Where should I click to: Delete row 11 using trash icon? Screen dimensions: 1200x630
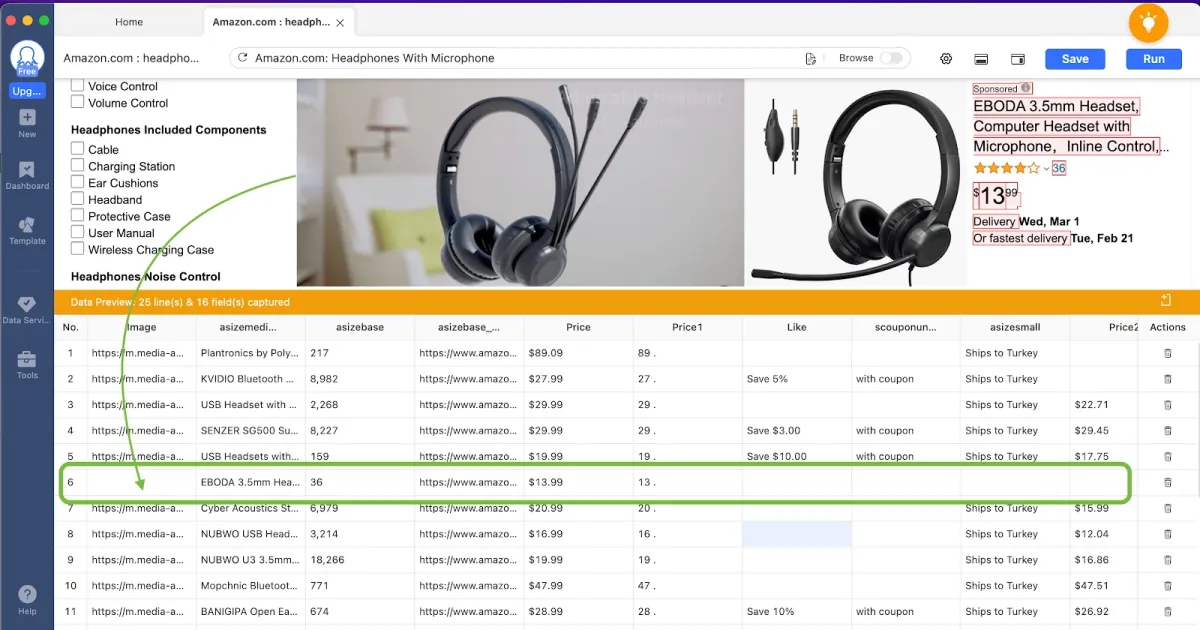click(x=1167, y=612)
